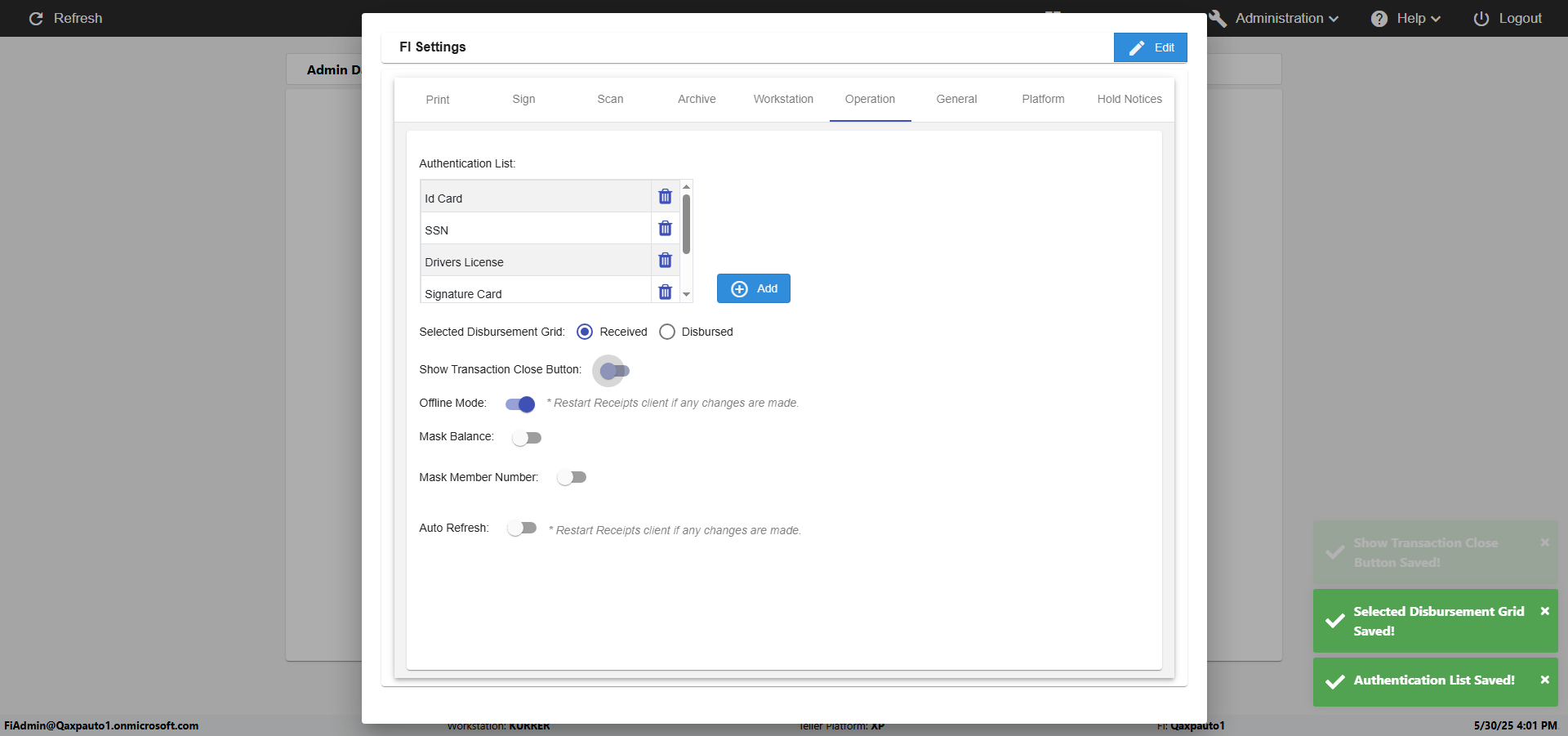Viewport: 1568px width, 736px height.
Task: Delete the Id Card authentication entry
Action: (x=665, y=197)
